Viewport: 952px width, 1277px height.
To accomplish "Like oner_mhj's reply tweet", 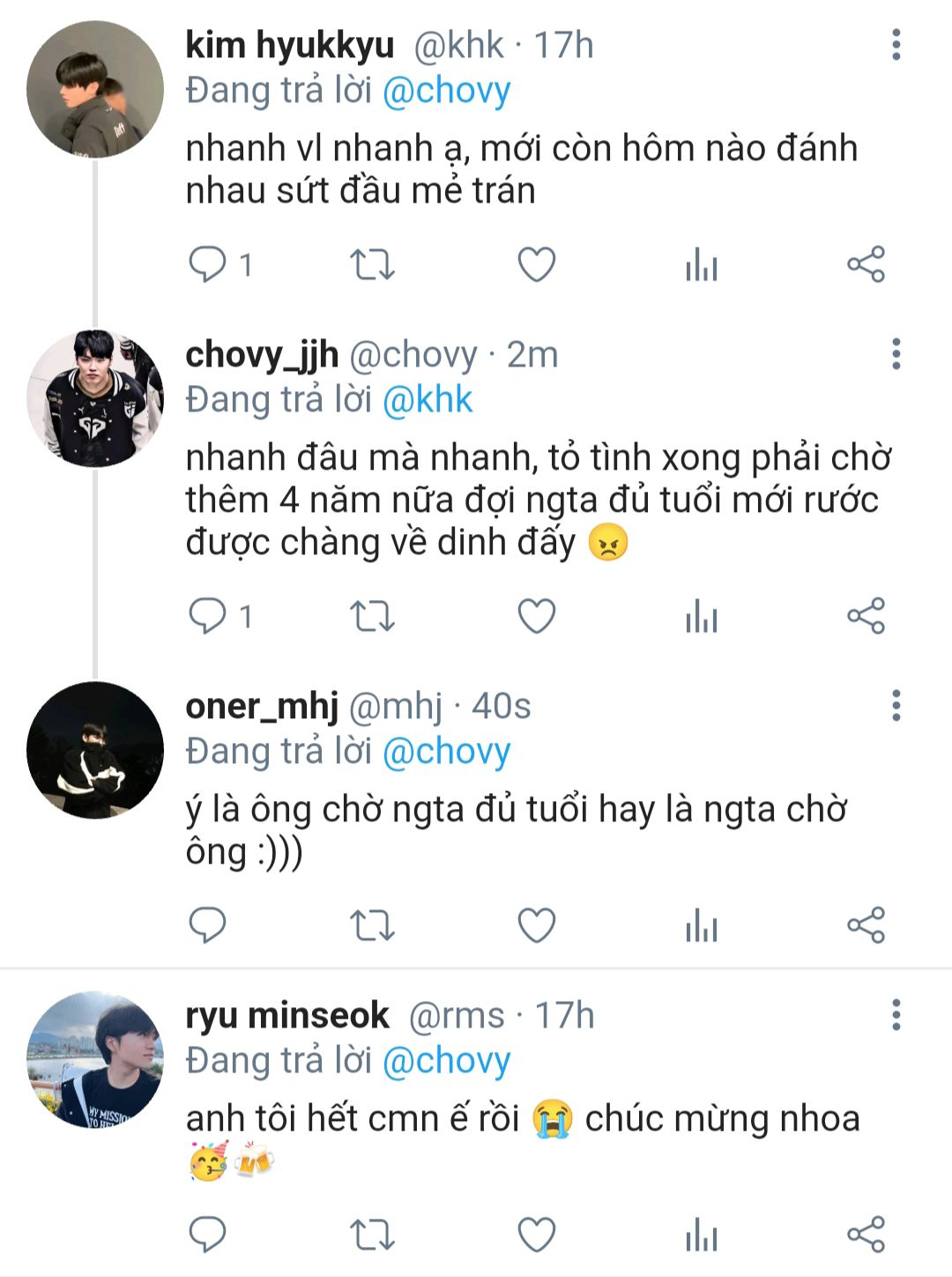I will tap(536, 924).
